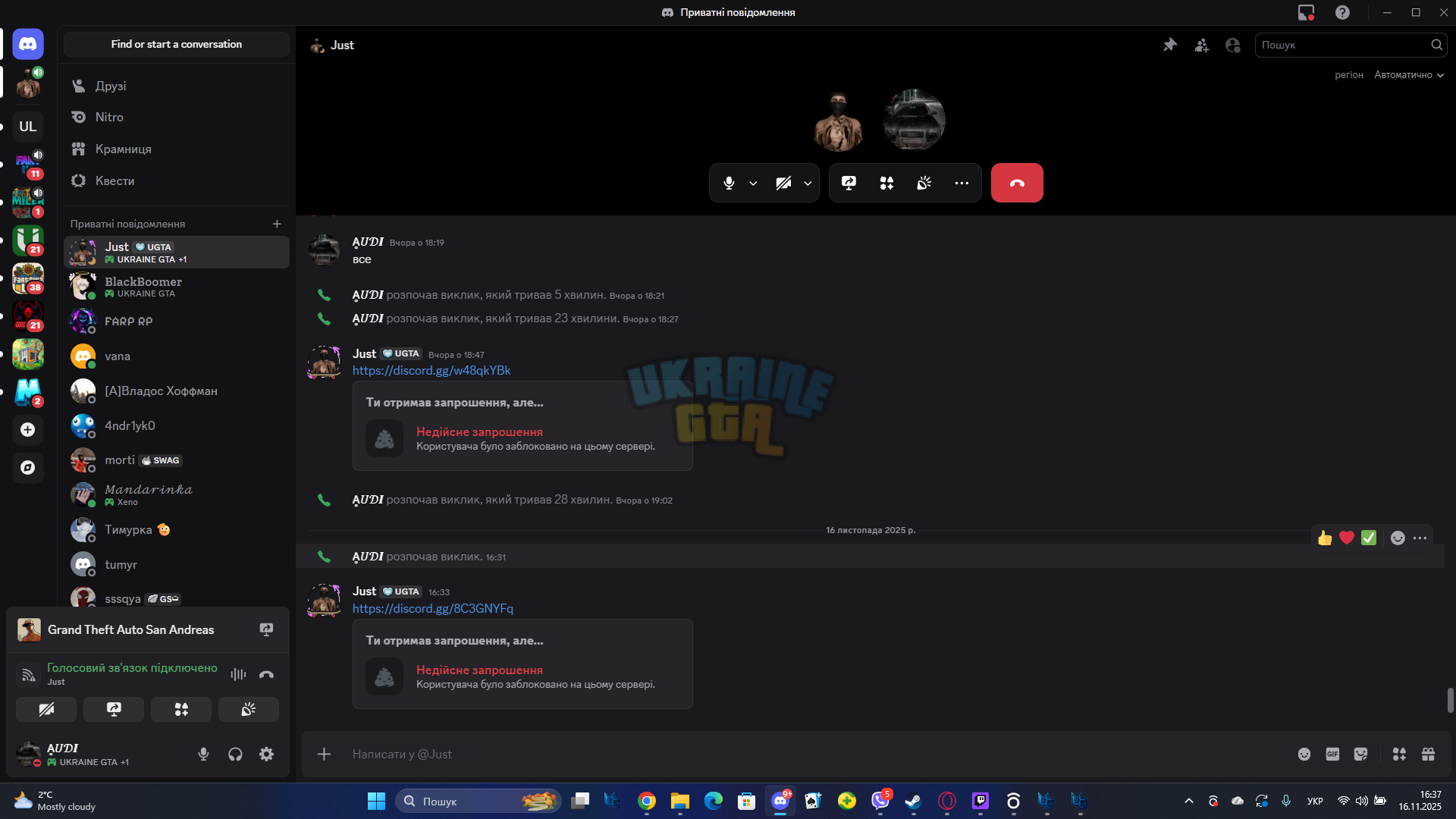Add a new server with plus icon
Screen dimensions: 1456x819
pos(28,430)
